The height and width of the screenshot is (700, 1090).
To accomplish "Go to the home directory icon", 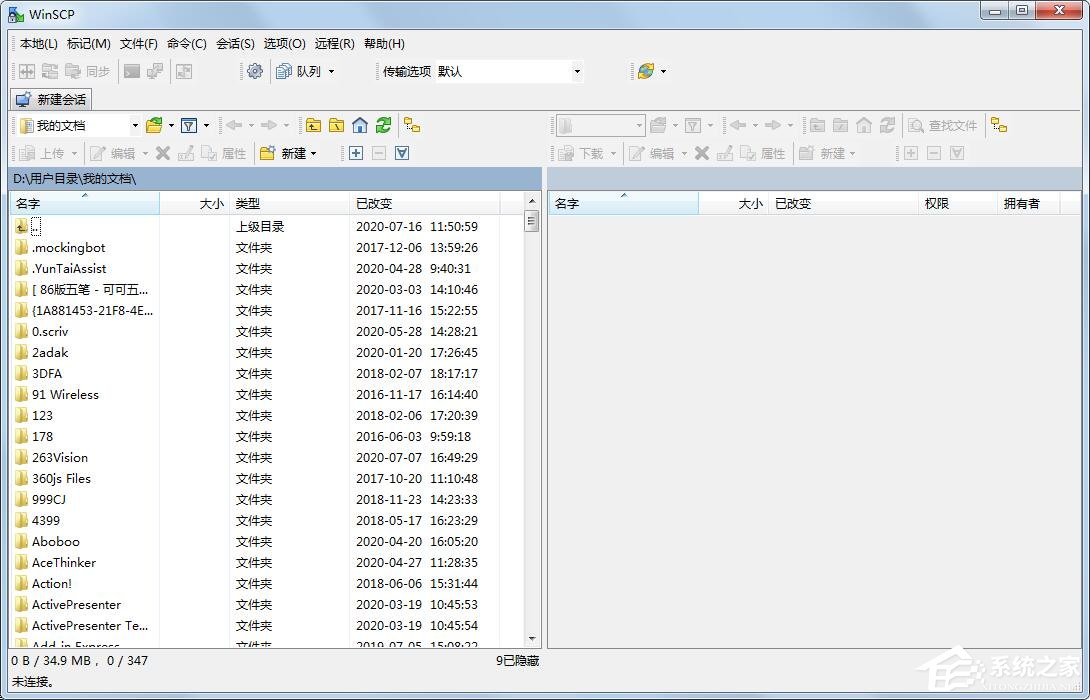I will (x=360, y=125).
